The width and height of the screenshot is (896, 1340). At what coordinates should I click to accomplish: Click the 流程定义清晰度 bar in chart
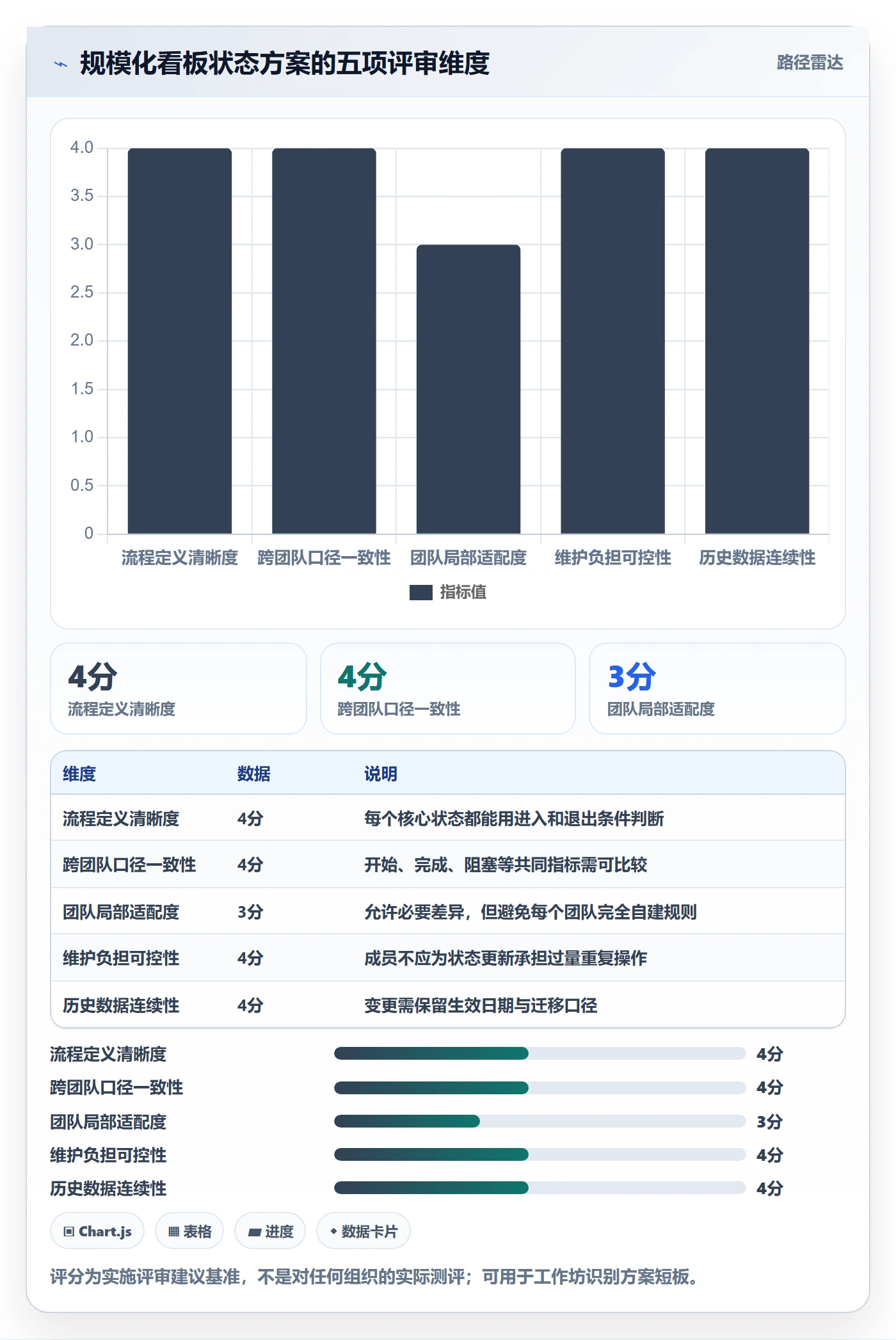click(x=180, y=341)
